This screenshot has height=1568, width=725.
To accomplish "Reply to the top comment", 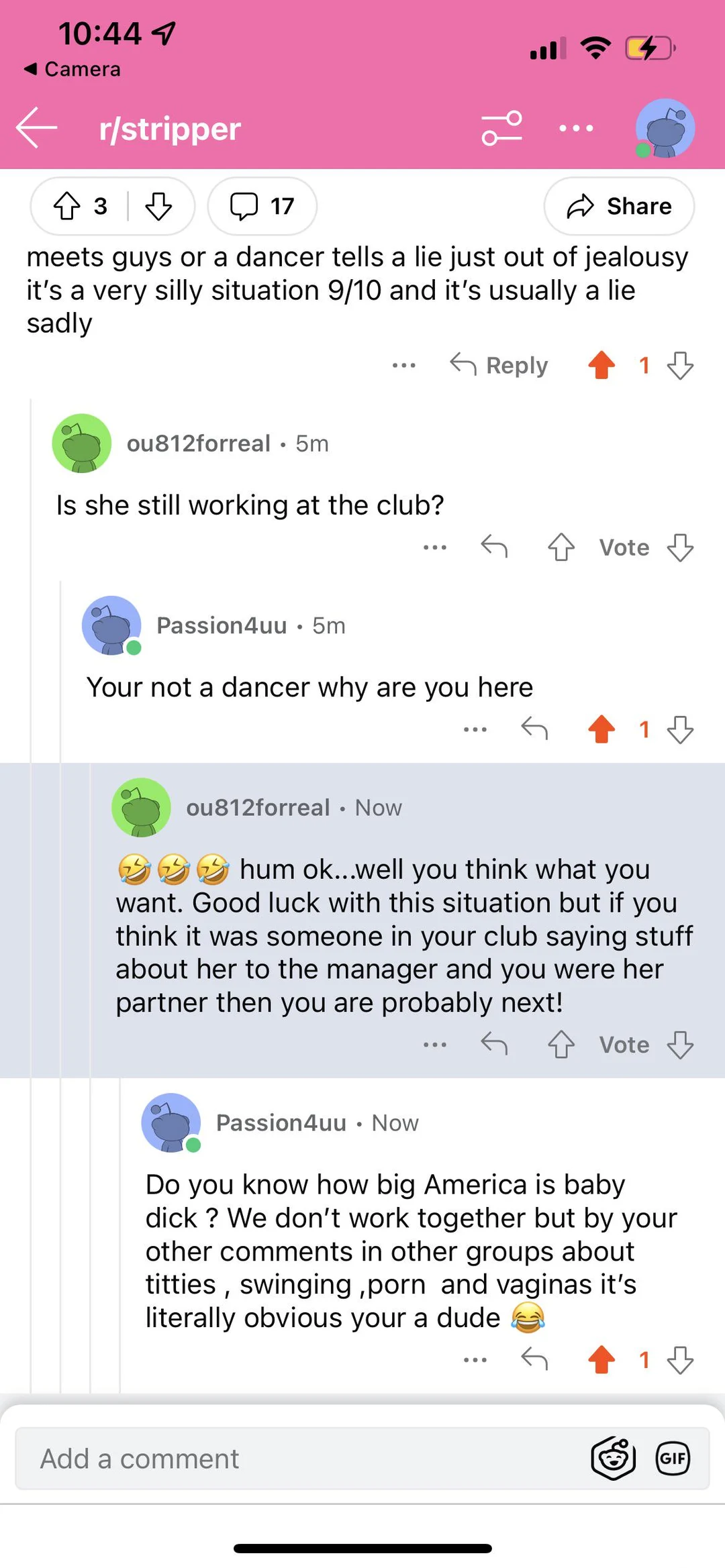I will coord(499,365).
